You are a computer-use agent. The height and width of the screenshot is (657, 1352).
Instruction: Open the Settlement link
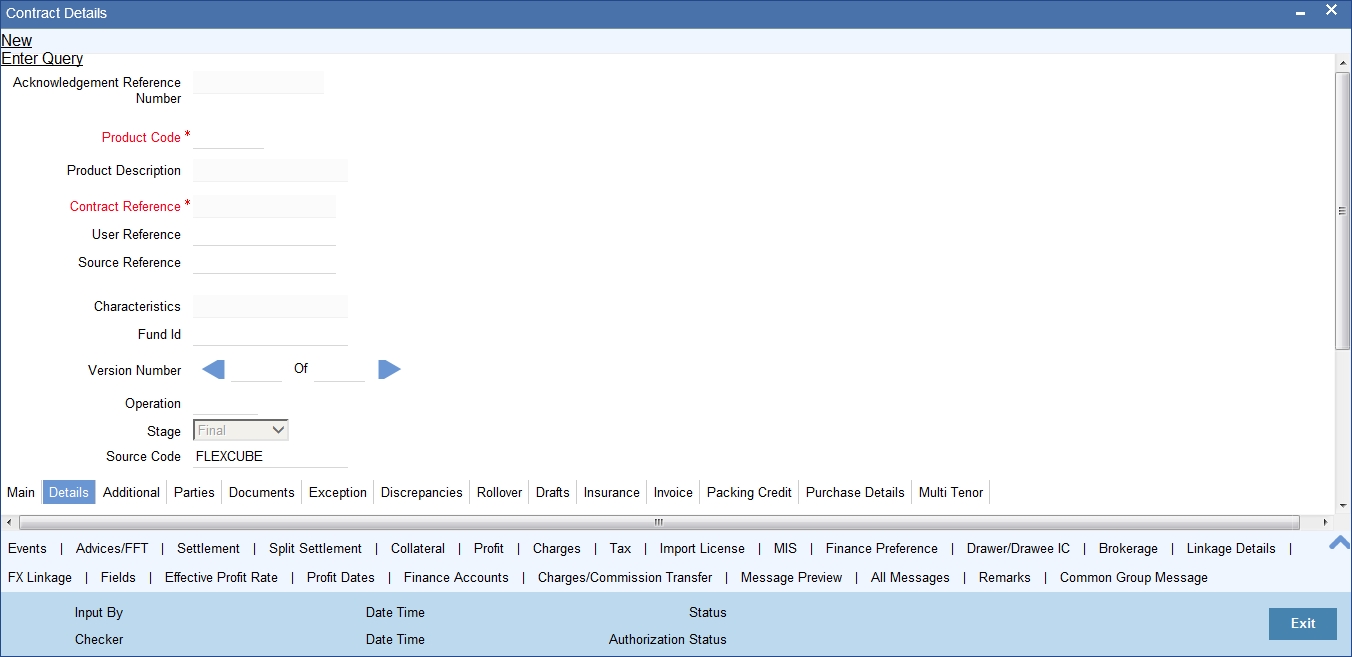point(208,548)
